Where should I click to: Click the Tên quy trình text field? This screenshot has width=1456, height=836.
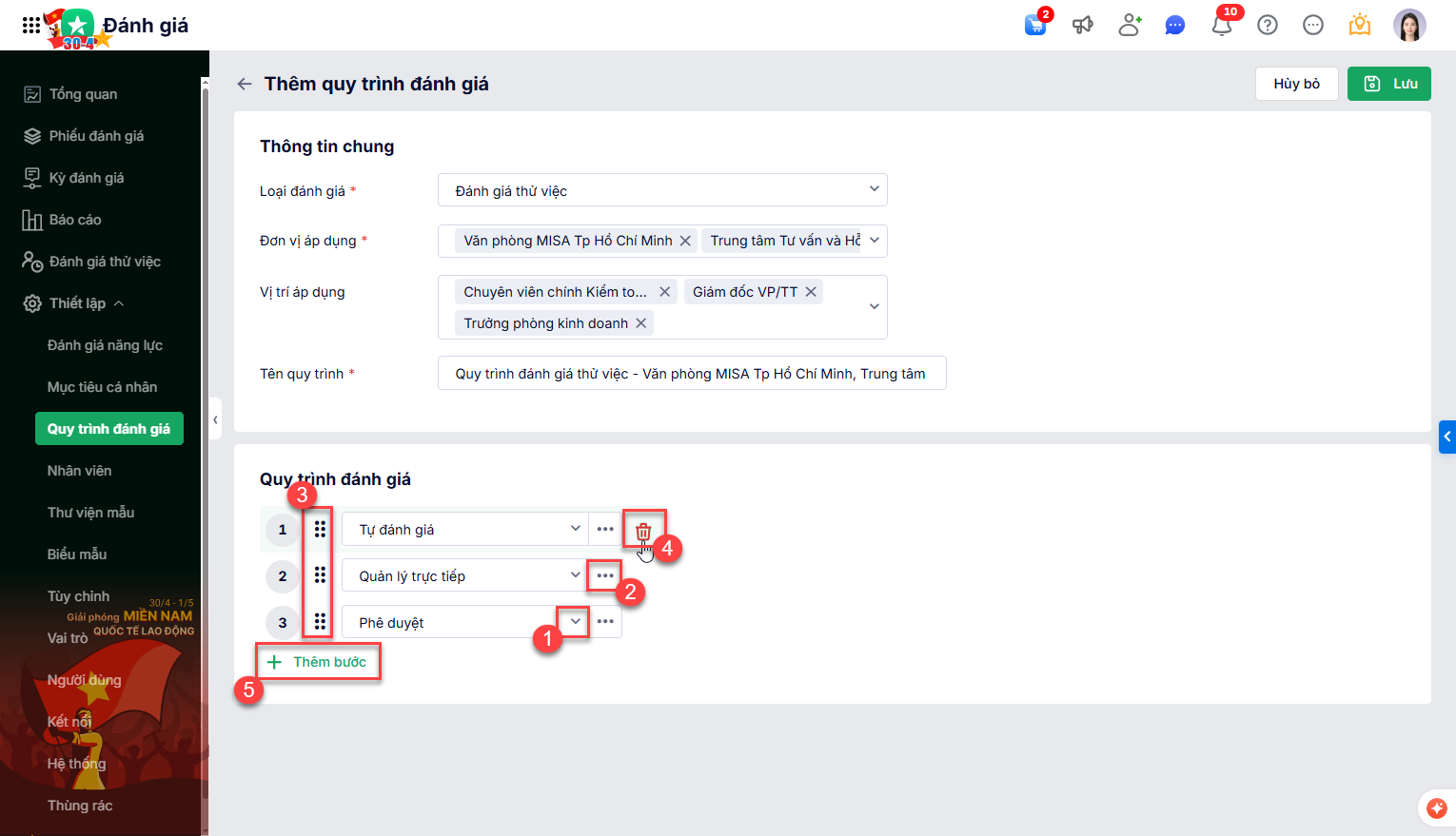click(692, 374)
